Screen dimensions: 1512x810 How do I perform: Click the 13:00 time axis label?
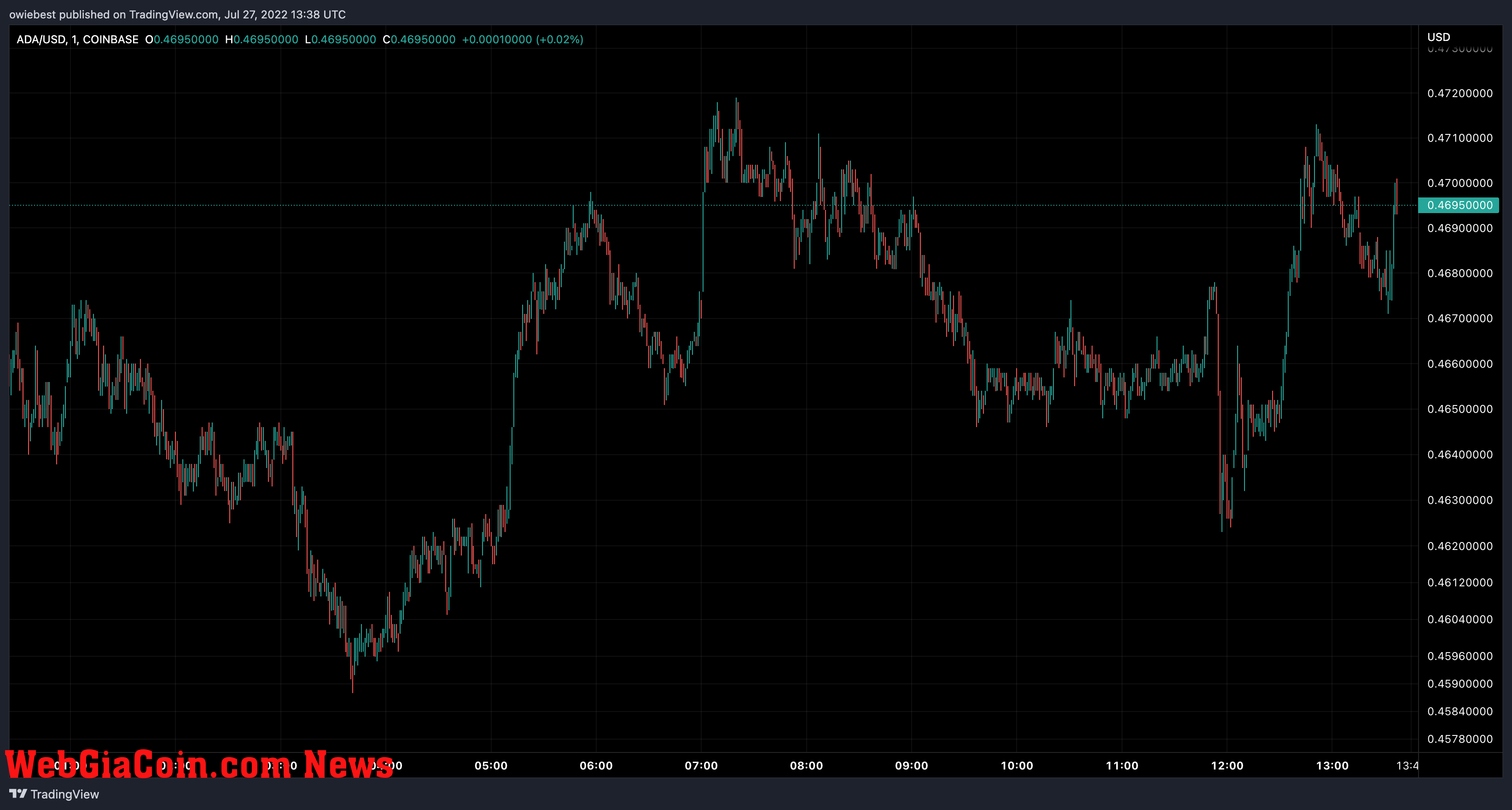(x=1332, y=765)
